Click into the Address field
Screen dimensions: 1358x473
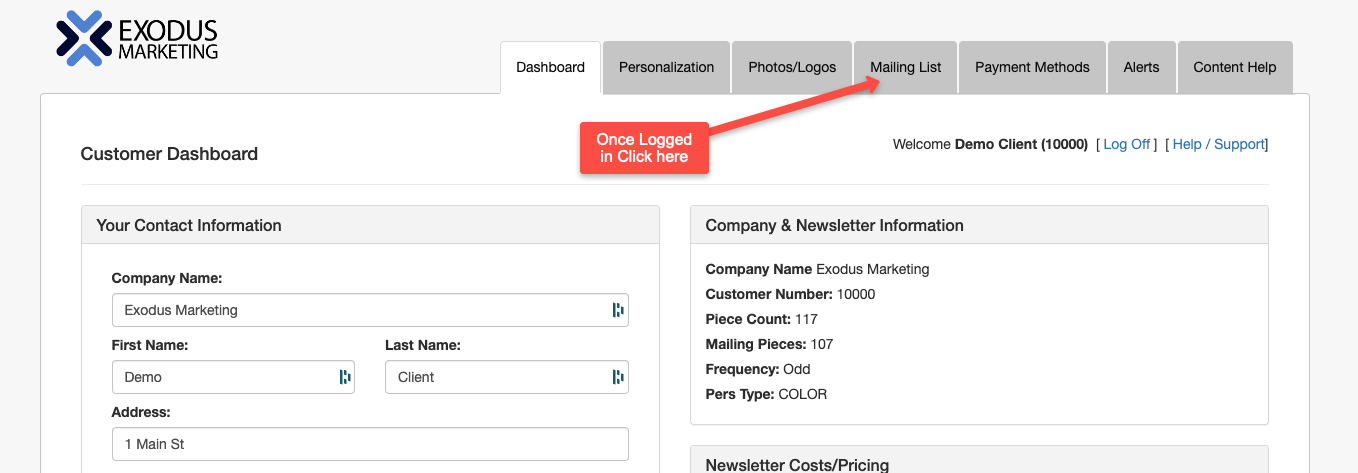370,444
